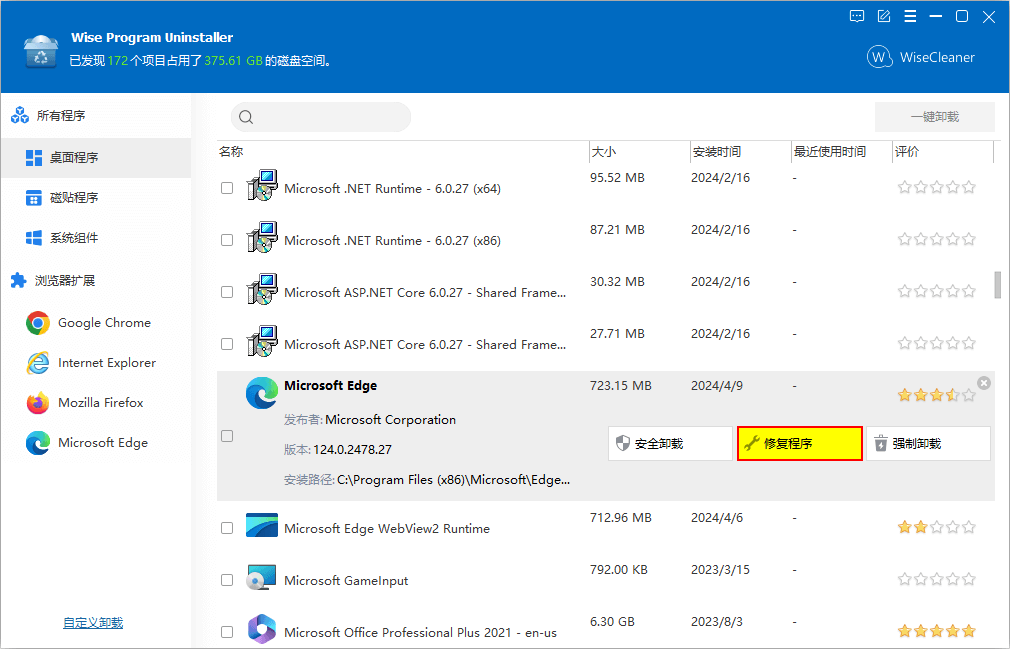Click the vertical scrollbar thumb

click(x=998, y=285)
